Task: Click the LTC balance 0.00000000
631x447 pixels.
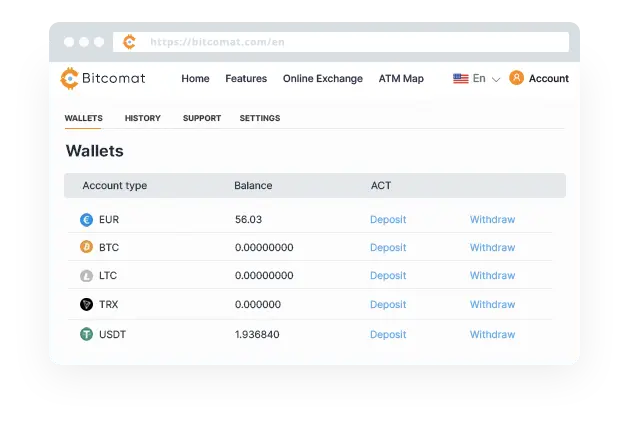Action: 264,276
